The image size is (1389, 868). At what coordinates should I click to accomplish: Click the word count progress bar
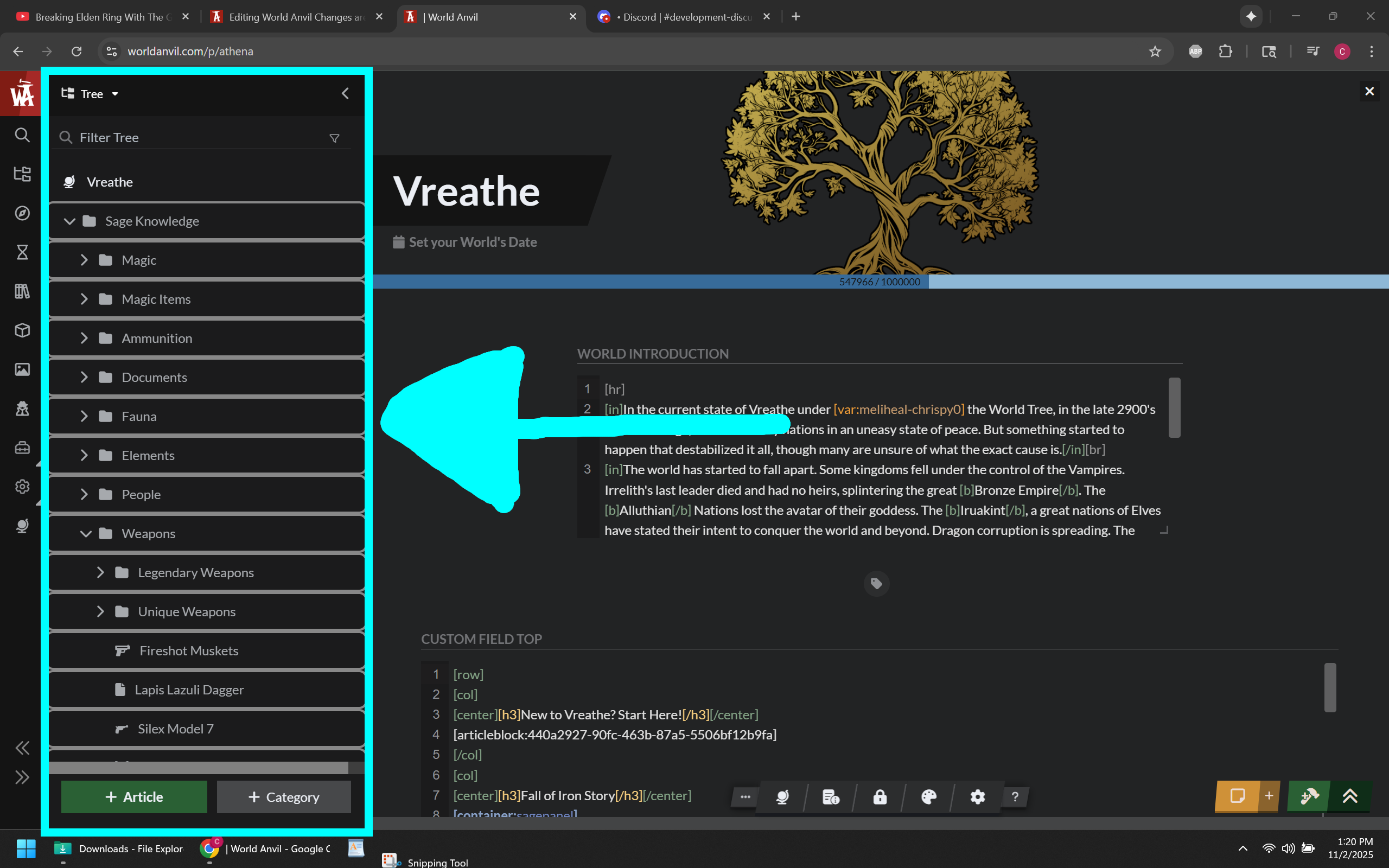(x=880, y=282)
